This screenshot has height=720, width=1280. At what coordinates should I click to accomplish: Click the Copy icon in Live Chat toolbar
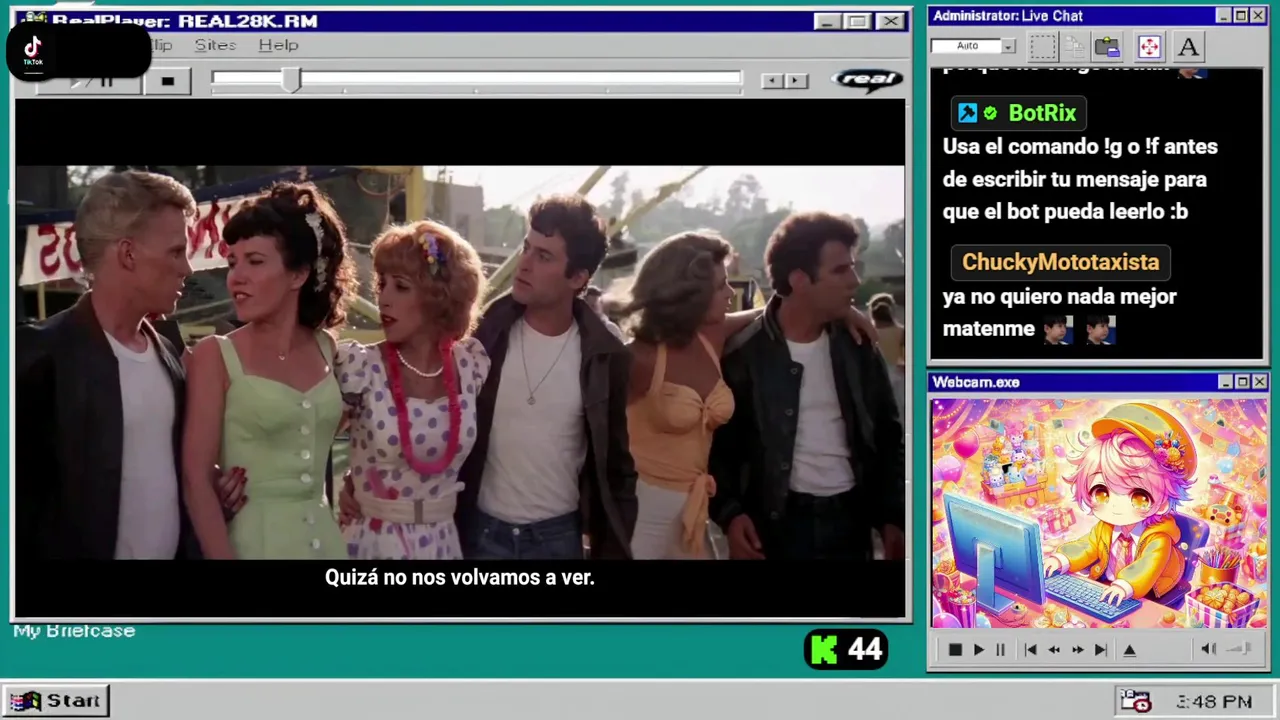(1075, 46)
